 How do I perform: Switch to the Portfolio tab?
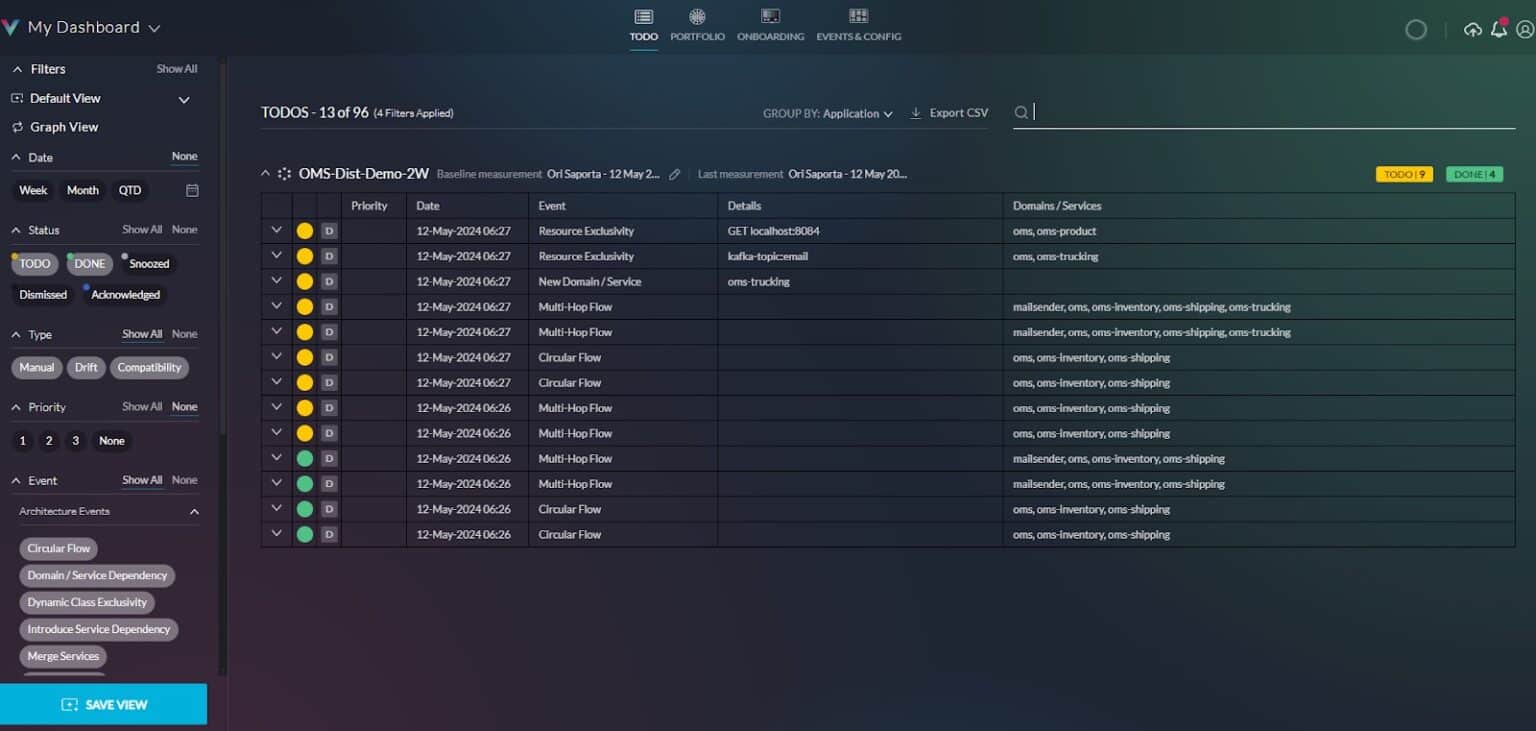point(697,26)
